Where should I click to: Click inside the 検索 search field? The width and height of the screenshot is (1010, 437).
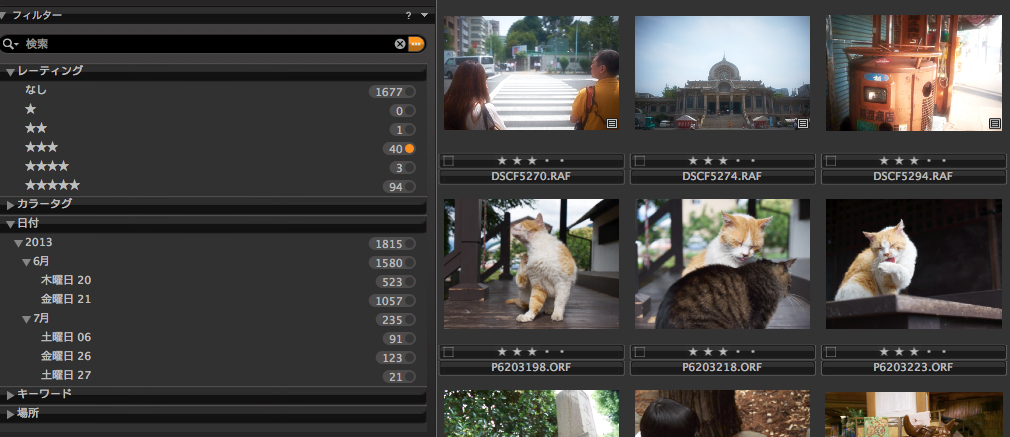coord(200,44)
